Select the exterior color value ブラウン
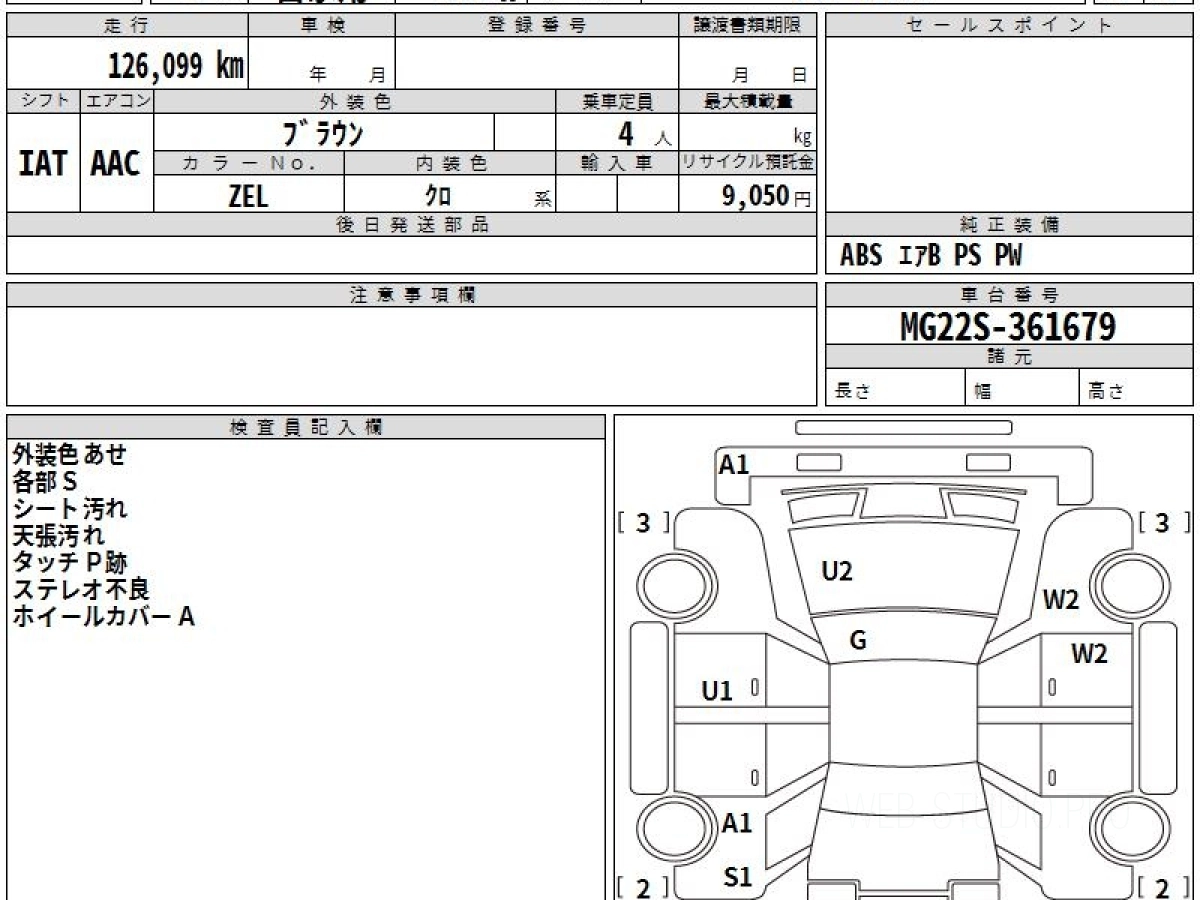 323,133
